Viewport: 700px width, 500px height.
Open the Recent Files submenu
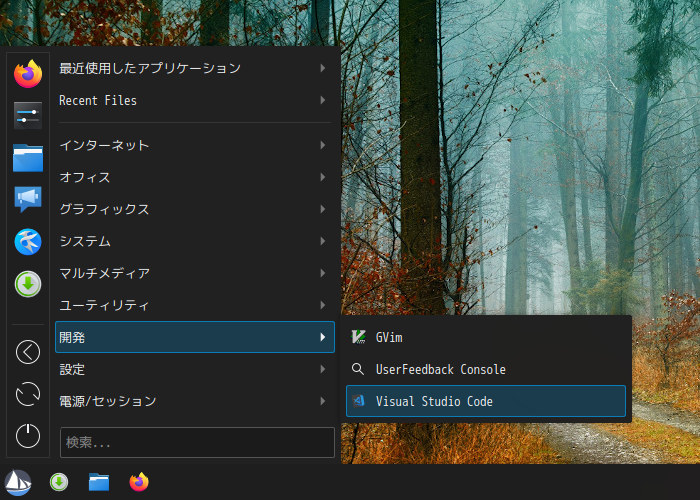tap(195, 100)
